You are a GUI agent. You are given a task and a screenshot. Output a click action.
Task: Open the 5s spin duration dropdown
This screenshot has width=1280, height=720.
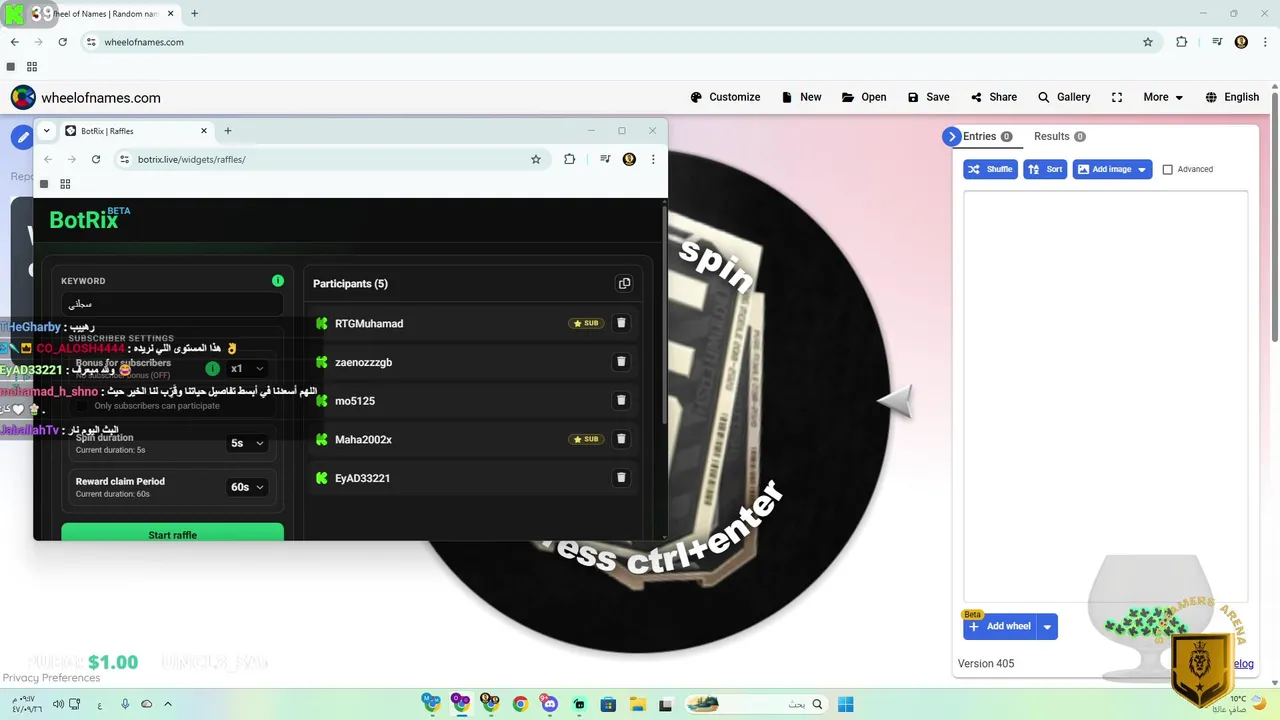point(247,443)
